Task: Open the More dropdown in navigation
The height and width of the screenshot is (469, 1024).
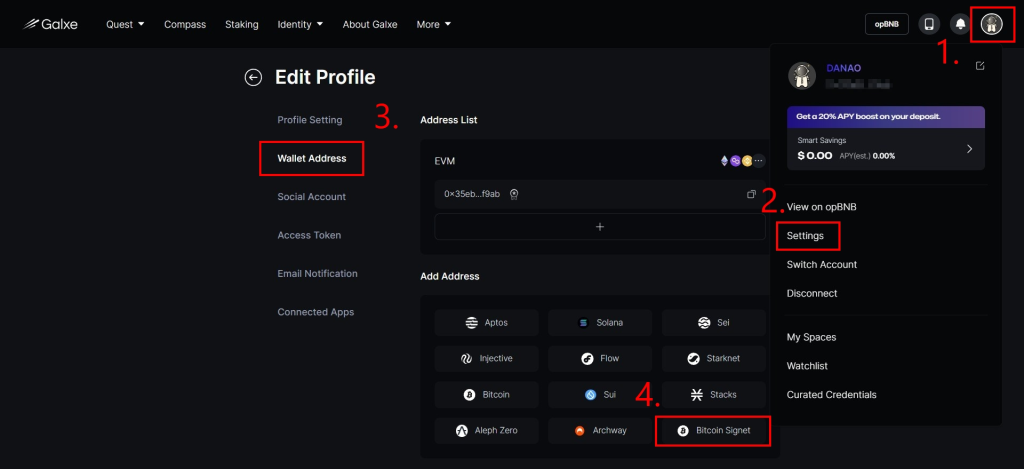Action: (x=433, y=24)
